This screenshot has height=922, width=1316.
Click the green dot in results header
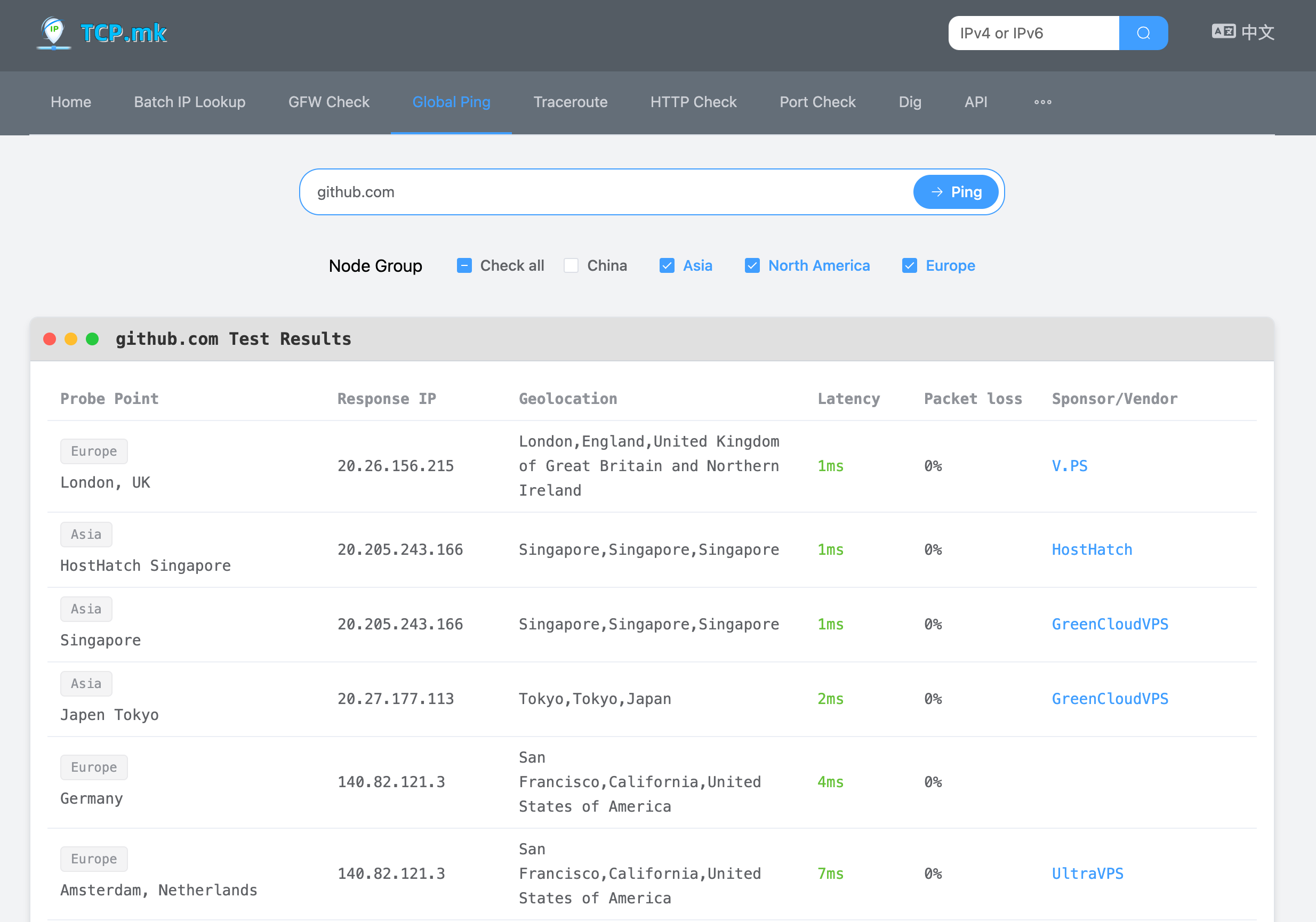[x=92, y=338]
